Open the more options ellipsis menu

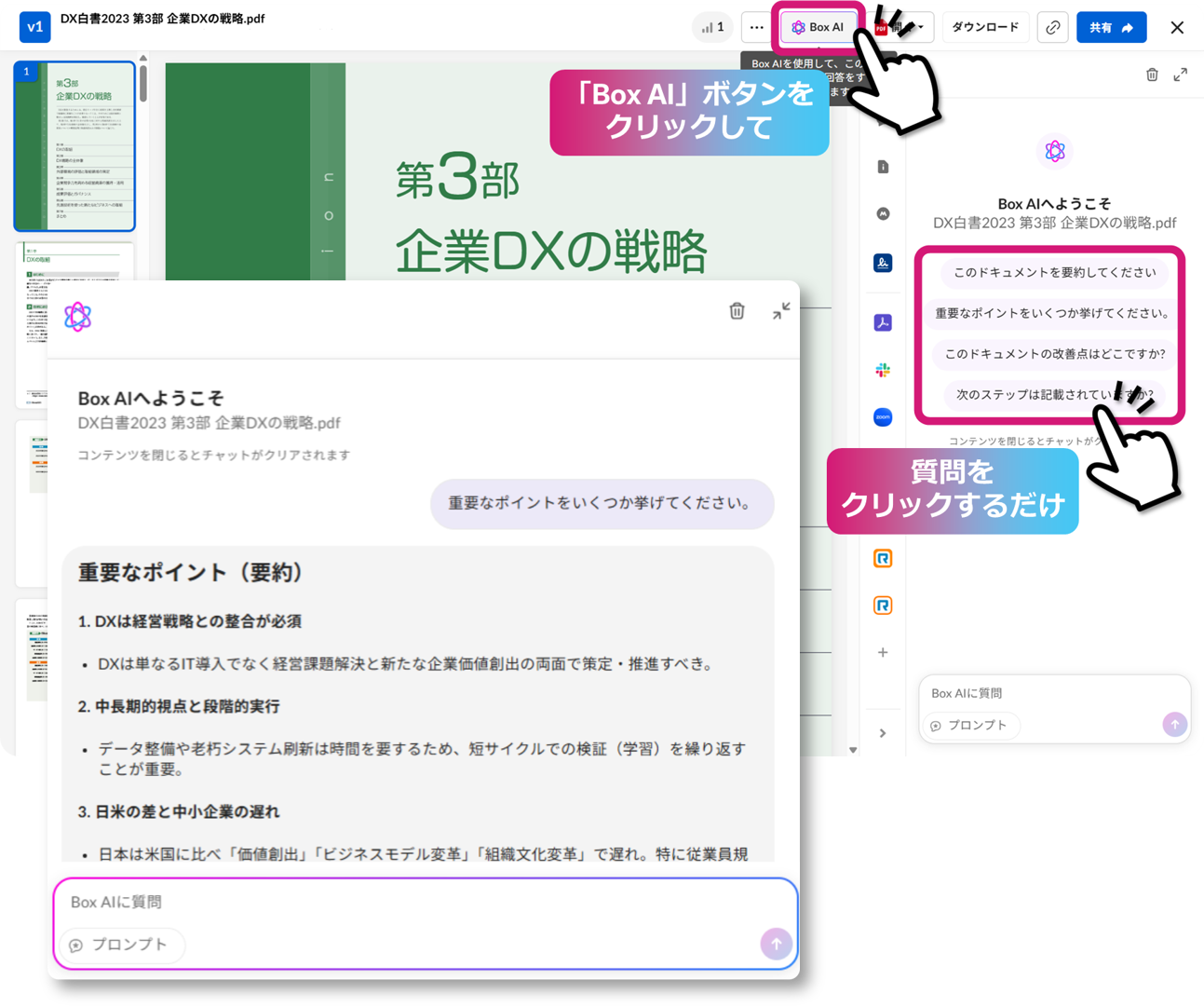(x=756, y=28)
